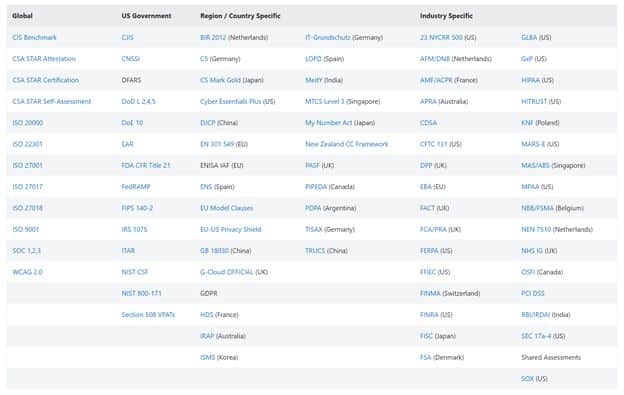This screenshot has width=624, height=395.
Task: Click the NIST 800-171 link
Action: click(142, 293)
